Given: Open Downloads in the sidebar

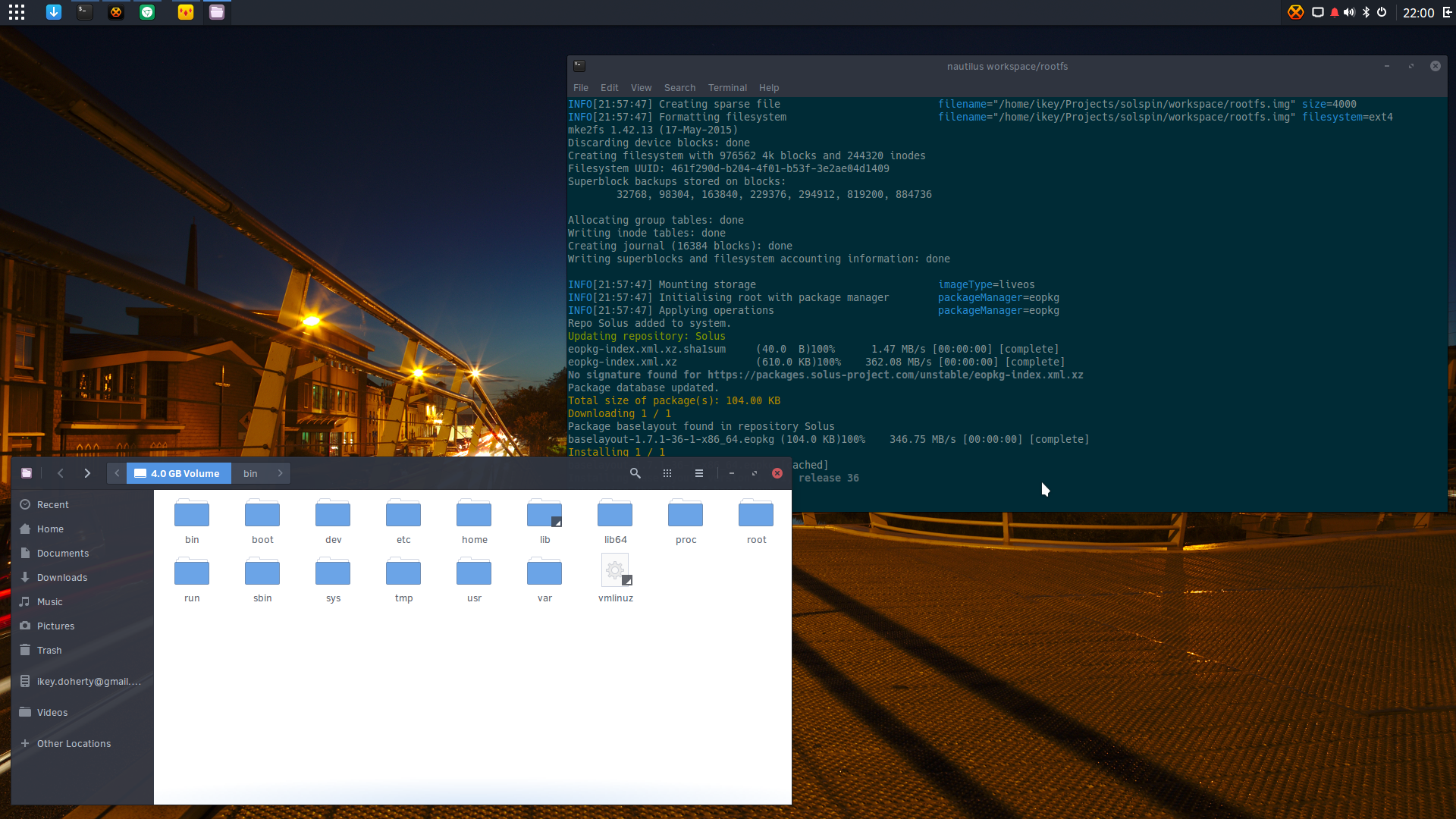Looking at the screenshot, I should 82,577.
